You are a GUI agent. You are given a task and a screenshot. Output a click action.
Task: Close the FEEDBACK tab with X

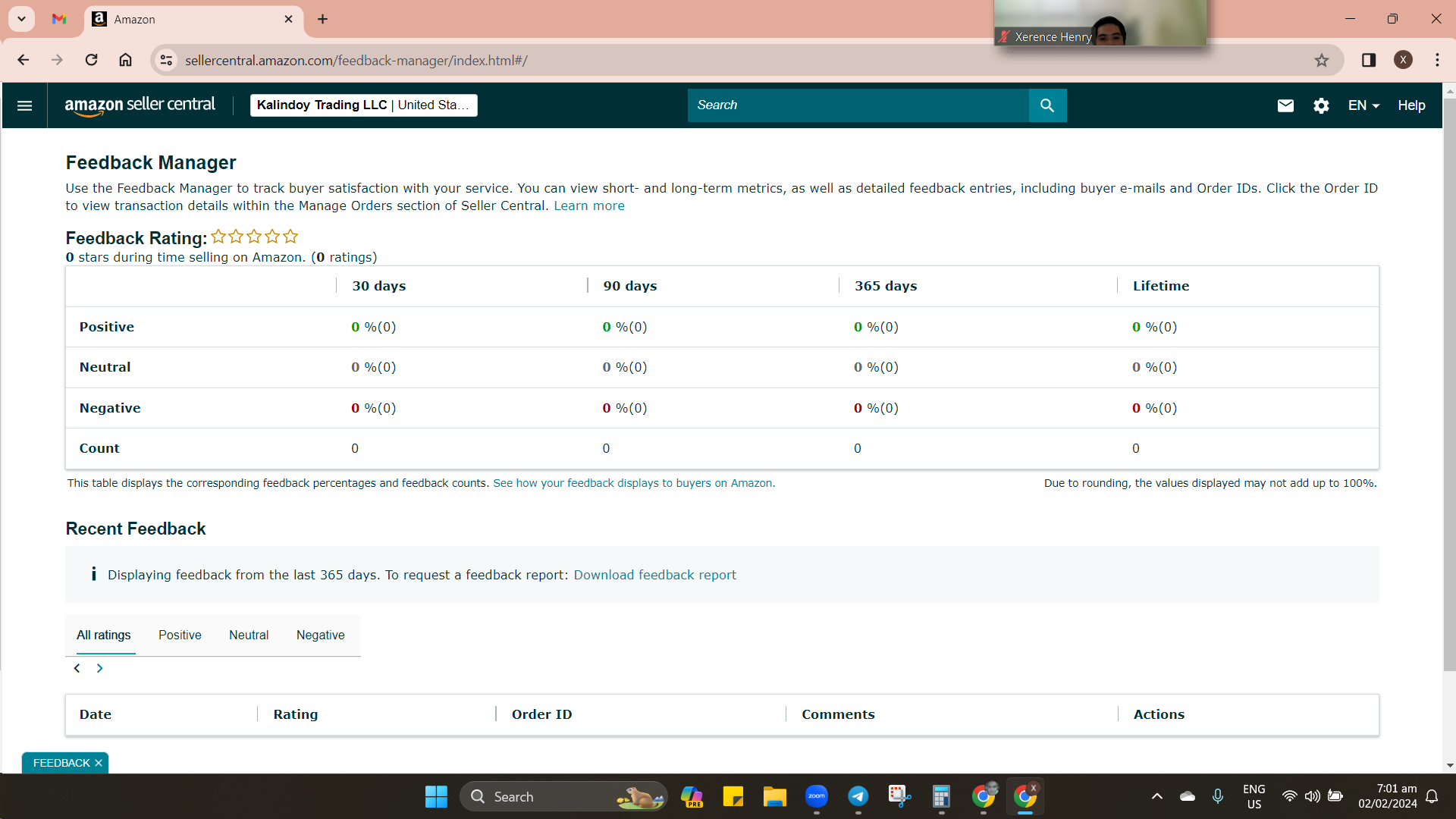[99, 763]
